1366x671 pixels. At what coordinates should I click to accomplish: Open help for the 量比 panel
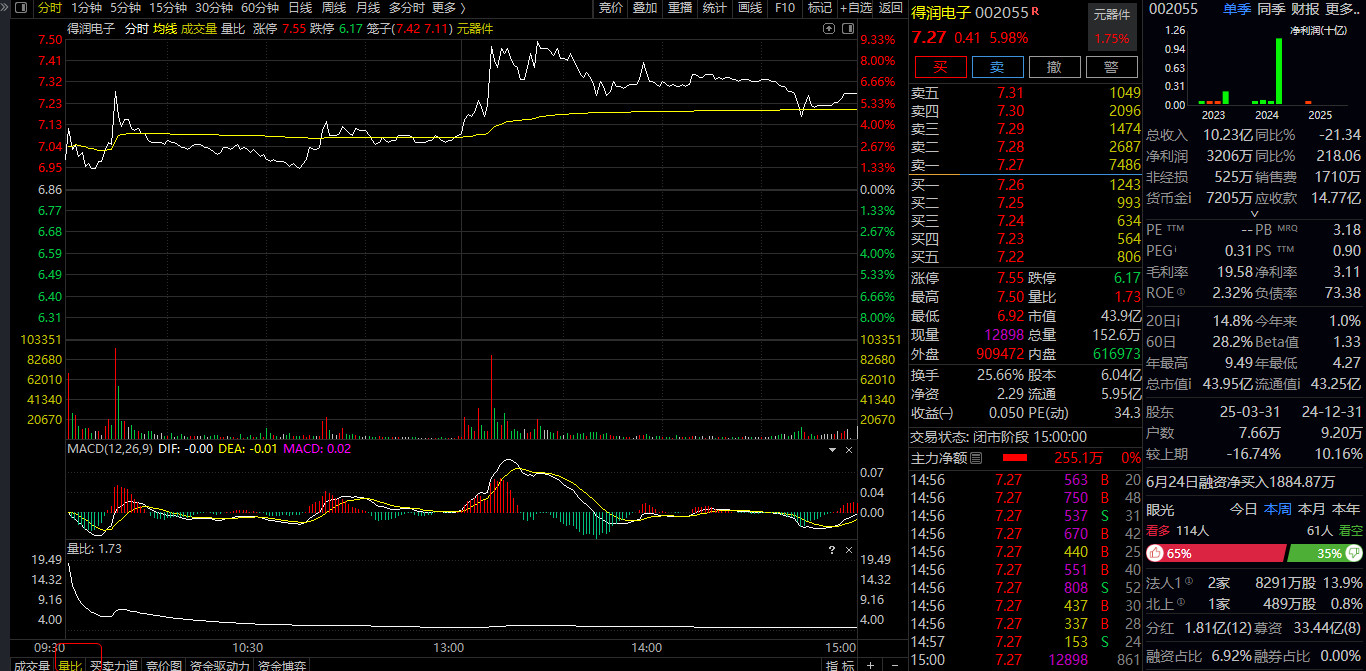click(x=831, y=550)
